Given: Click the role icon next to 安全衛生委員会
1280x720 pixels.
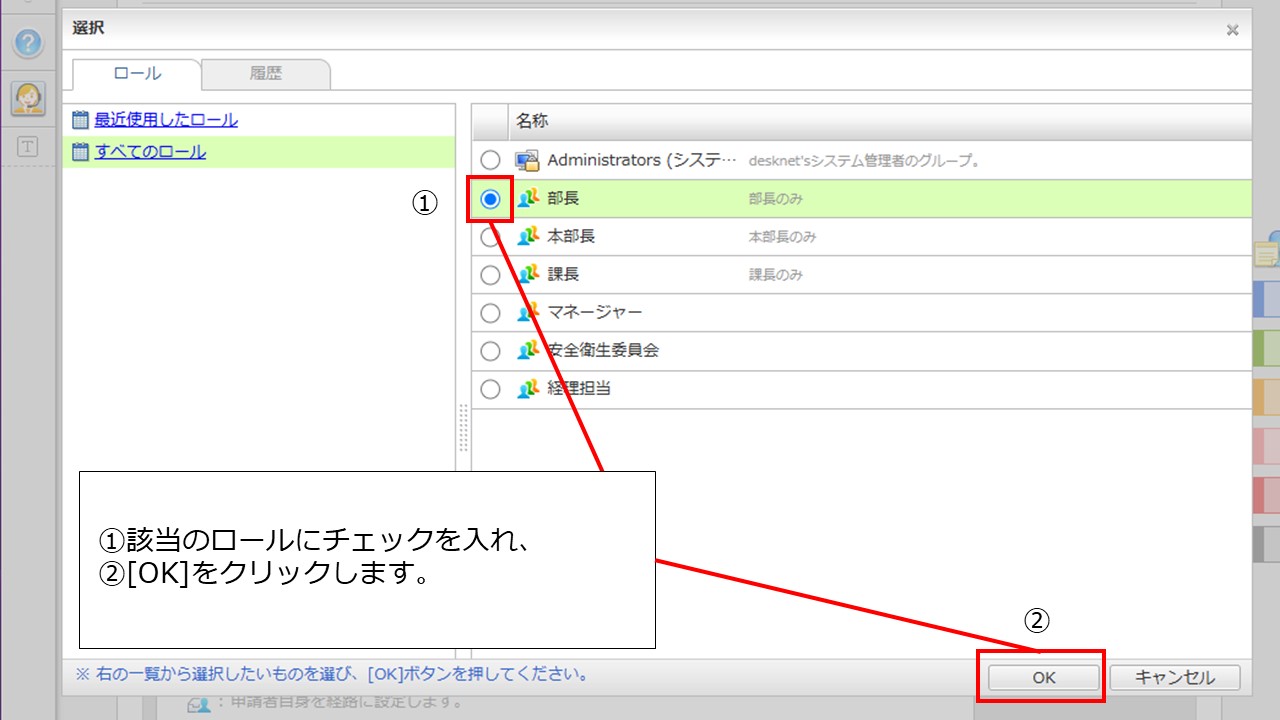Looking at the screenshot, I should tap(528, 350).
